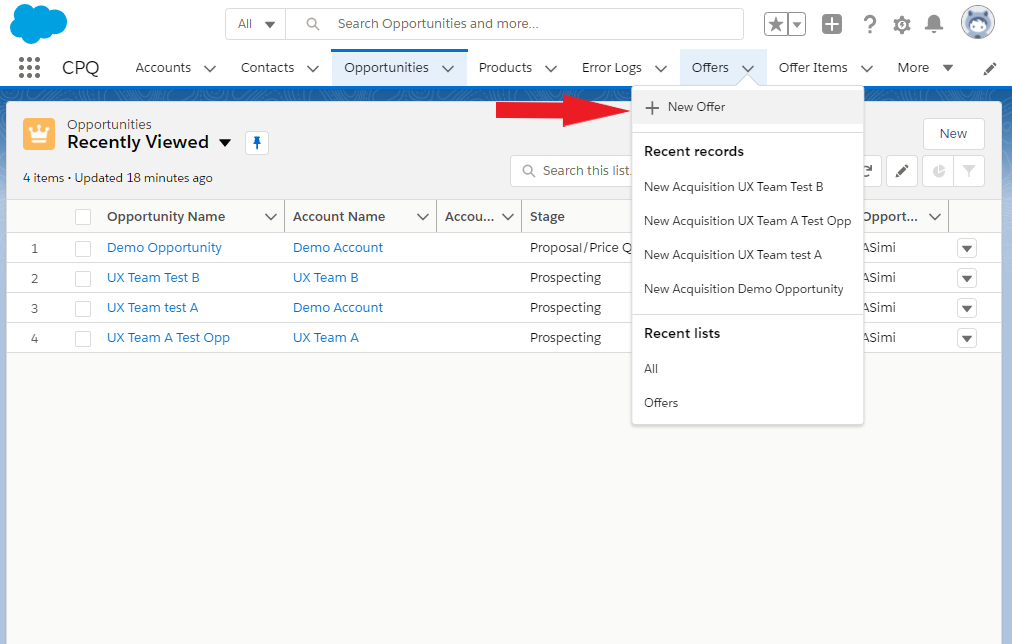1012x644 pixels.
Task: Open the Recently Viewed list view switcher
Action: [x=225, y=143]
